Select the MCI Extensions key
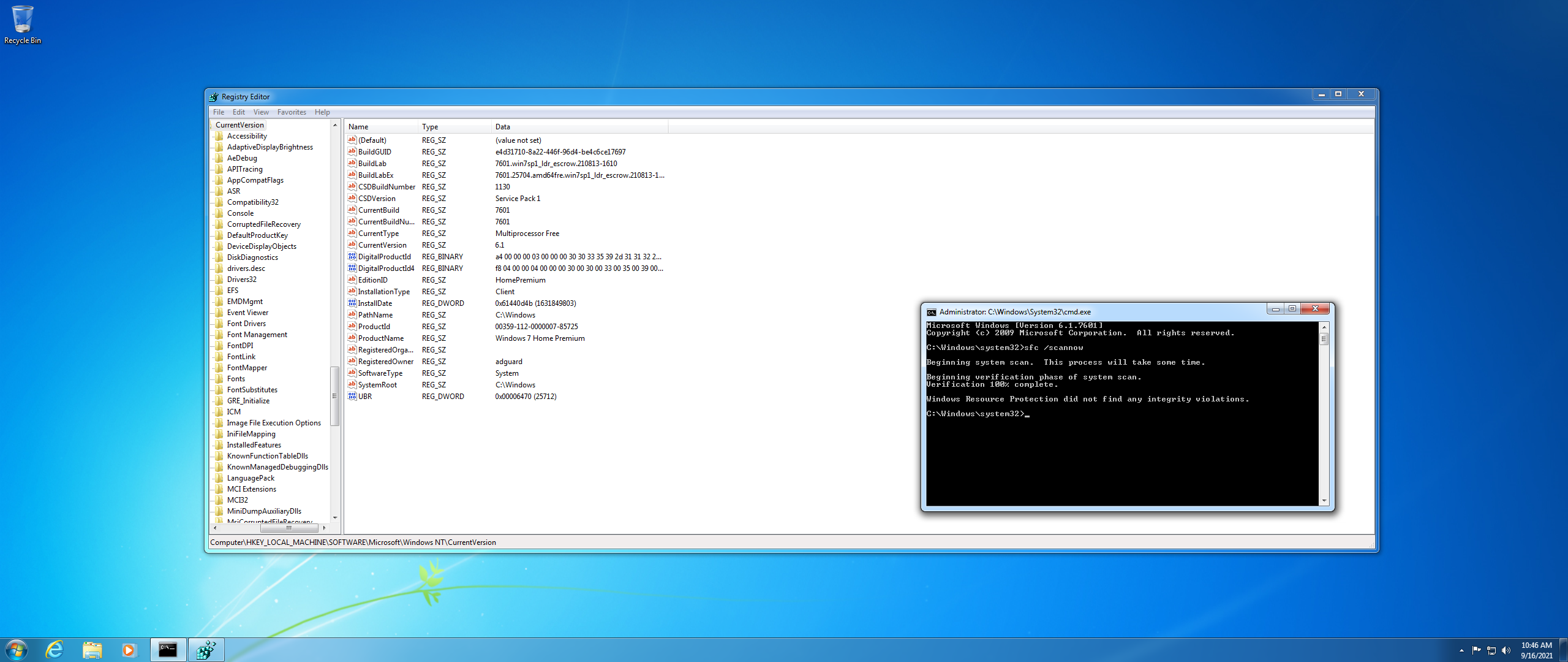The image size is (1568, 662). (x=252, y=489)
